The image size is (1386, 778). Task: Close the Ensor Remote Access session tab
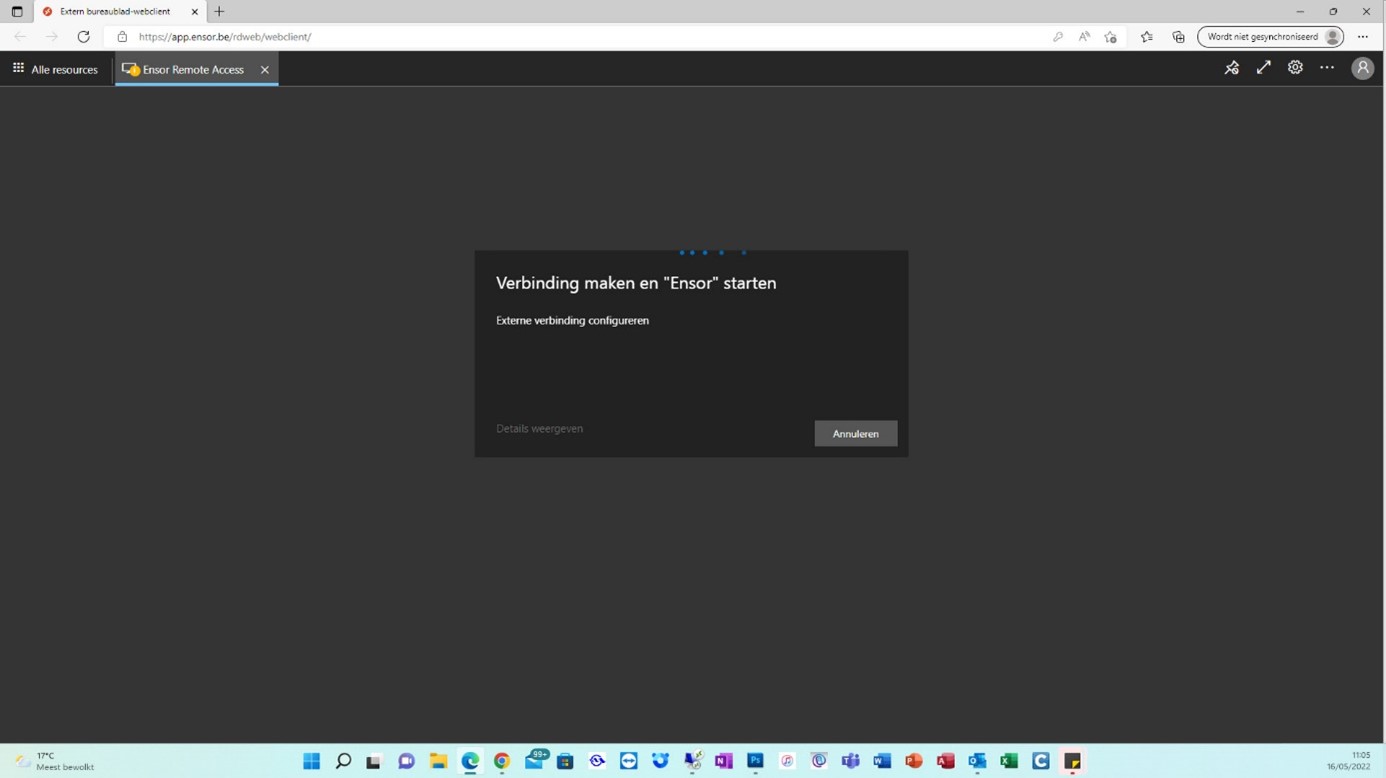coord(265,69)
